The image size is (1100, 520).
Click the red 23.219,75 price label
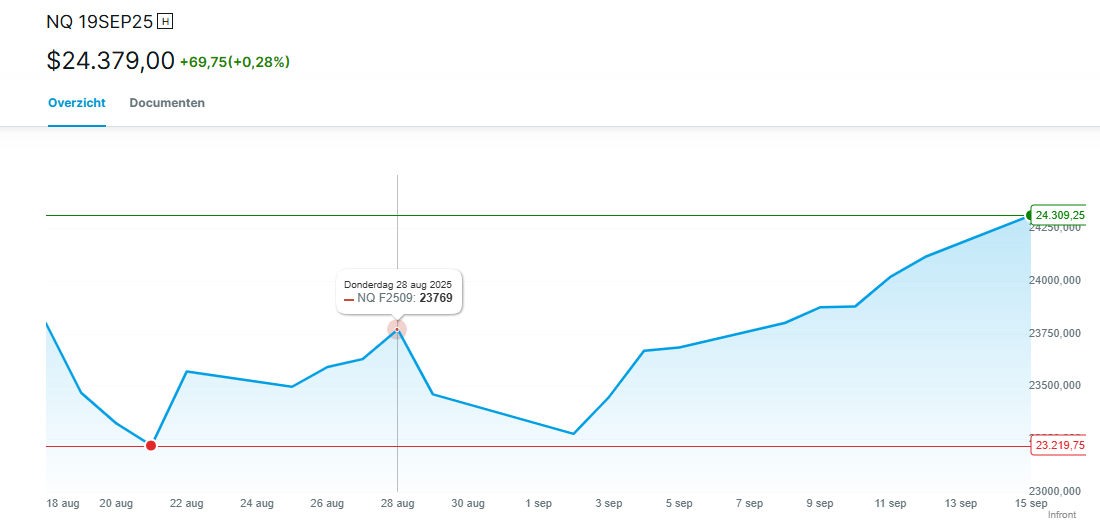[x=1060, y=446]
